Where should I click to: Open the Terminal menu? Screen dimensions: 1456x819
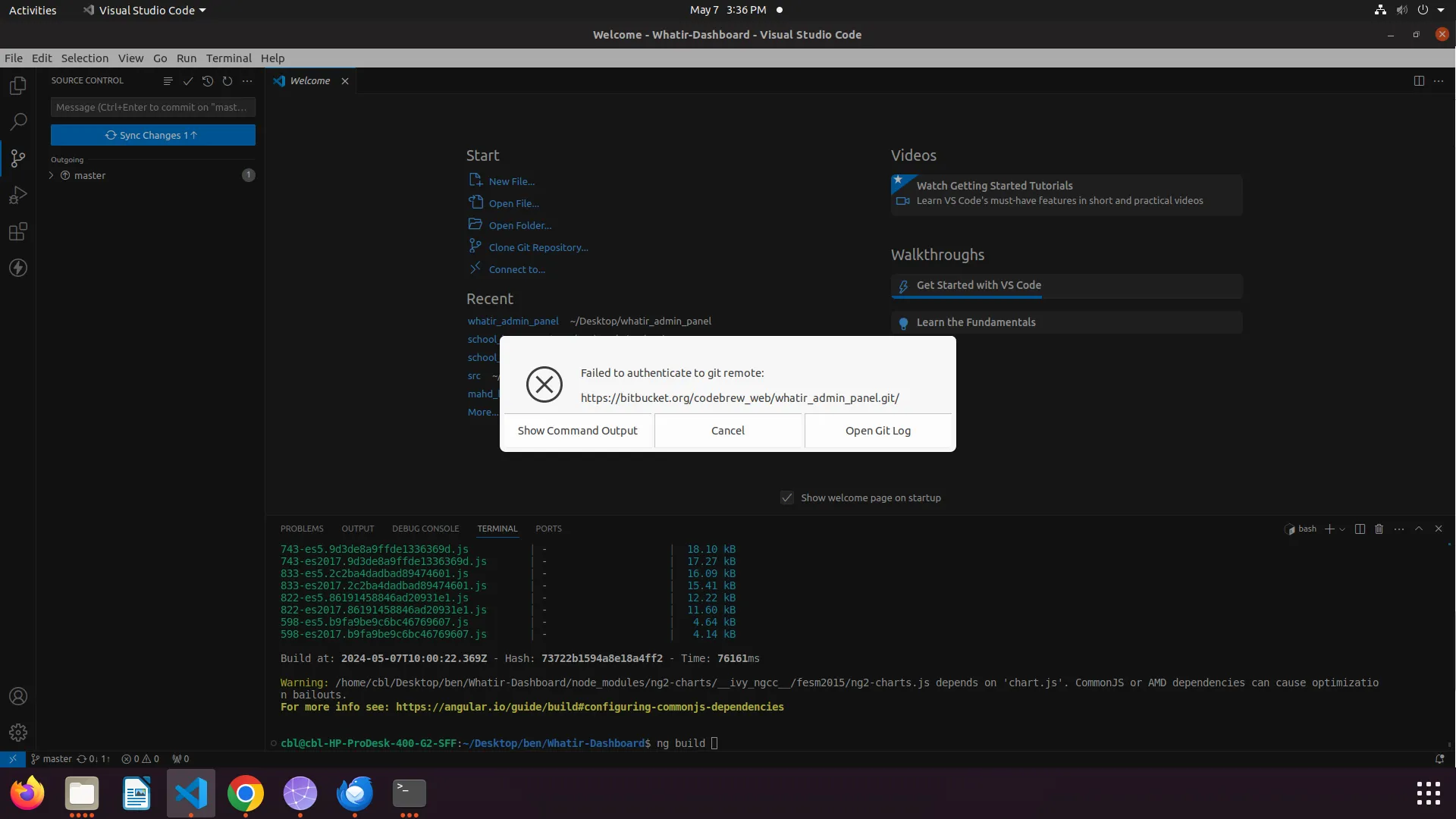[x=228, y=58]
